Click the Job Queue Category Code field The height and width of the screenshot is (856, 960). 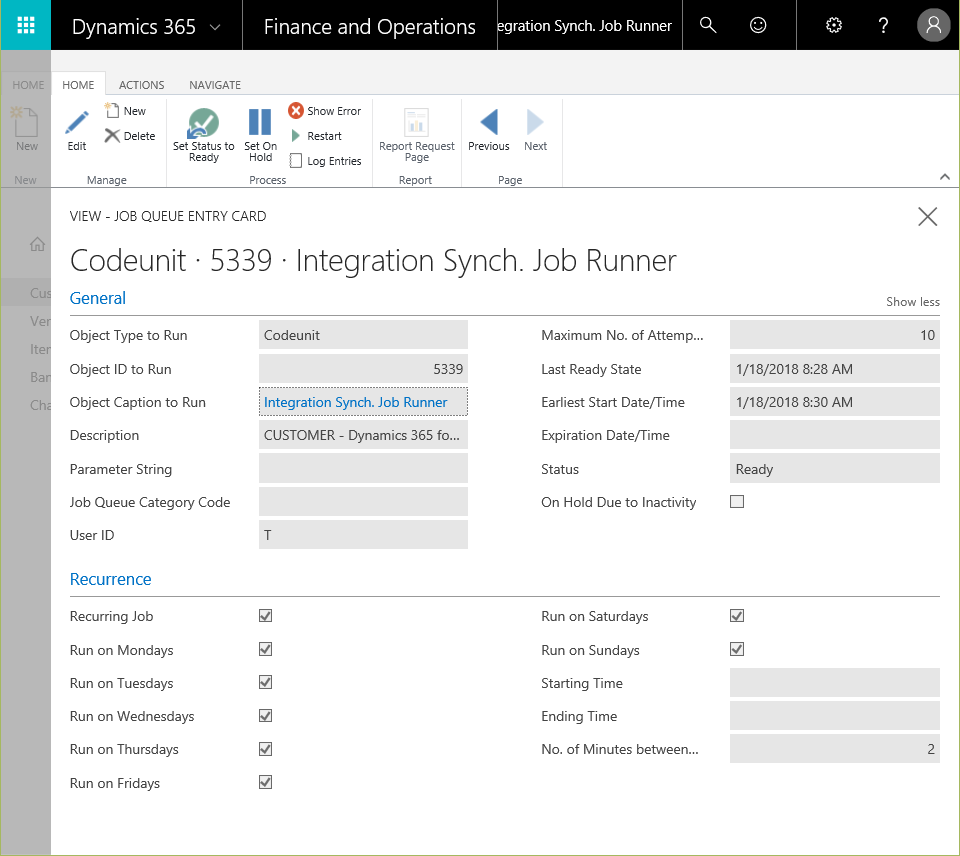364,502
